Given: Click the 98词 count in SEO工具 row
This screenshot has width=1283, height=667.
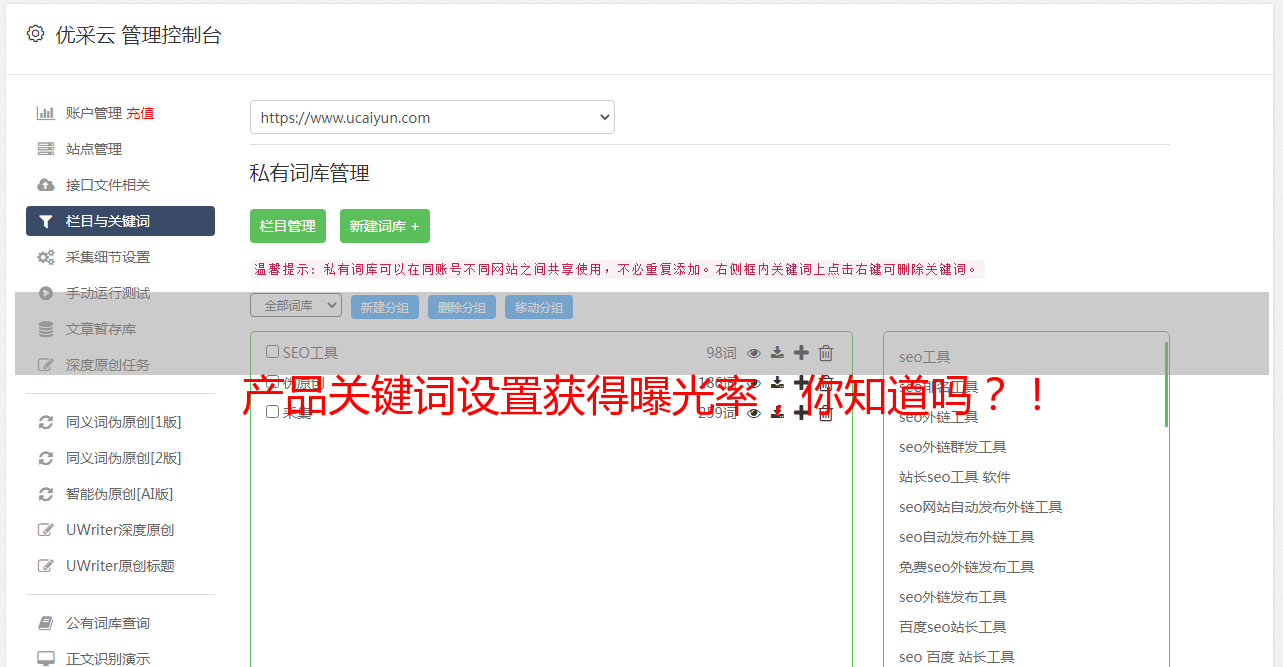Looking at the screenshot, I should (x=721, y=353).
